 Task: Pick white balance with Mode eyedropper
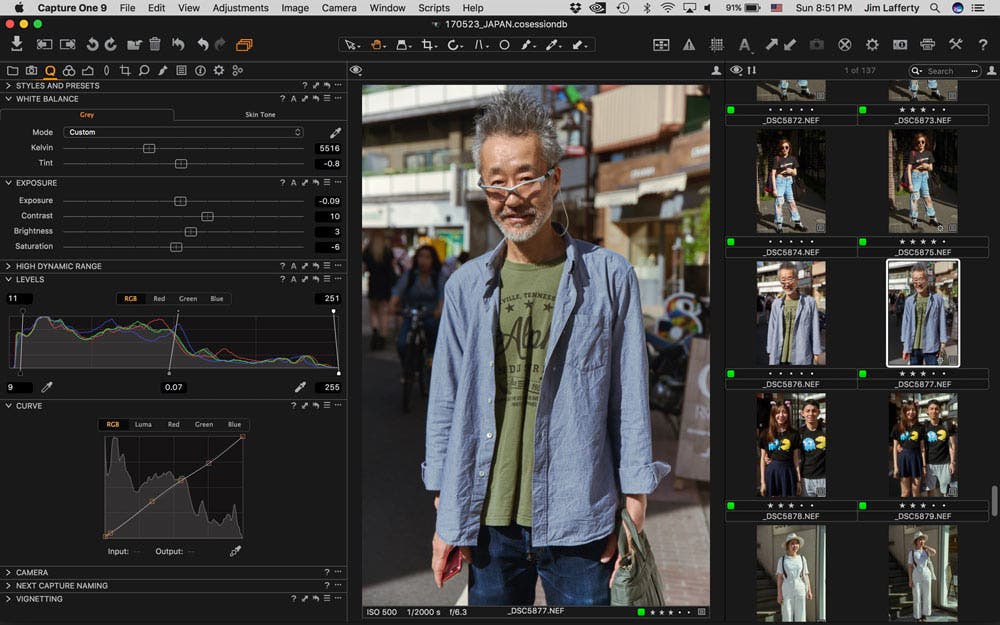click(335, 133)
